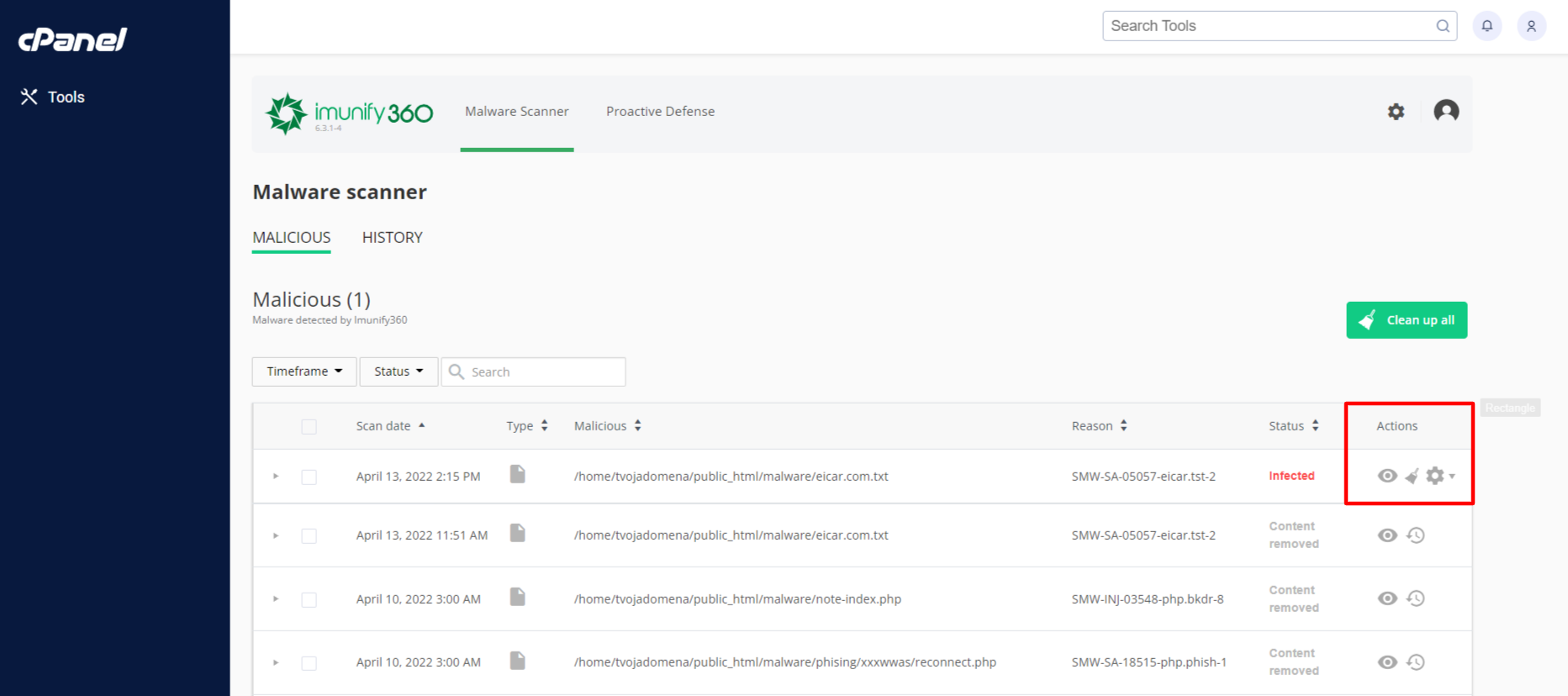
Task: Click file type icon in 11:51 AM row
Action: [518, 533]
